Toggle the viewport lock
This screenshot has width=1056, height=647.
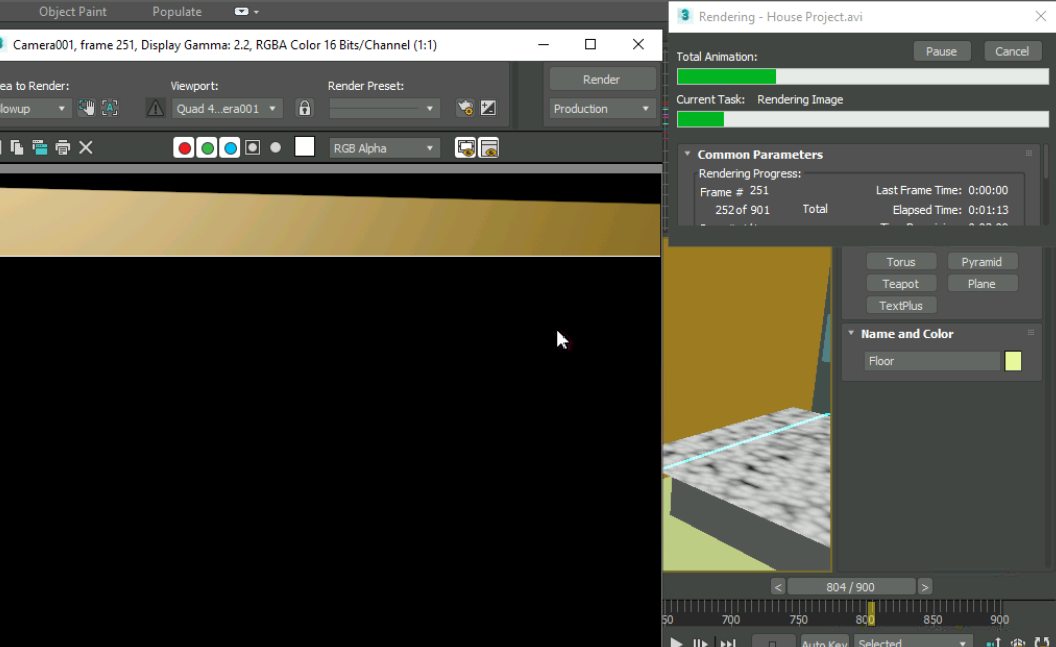304,108
